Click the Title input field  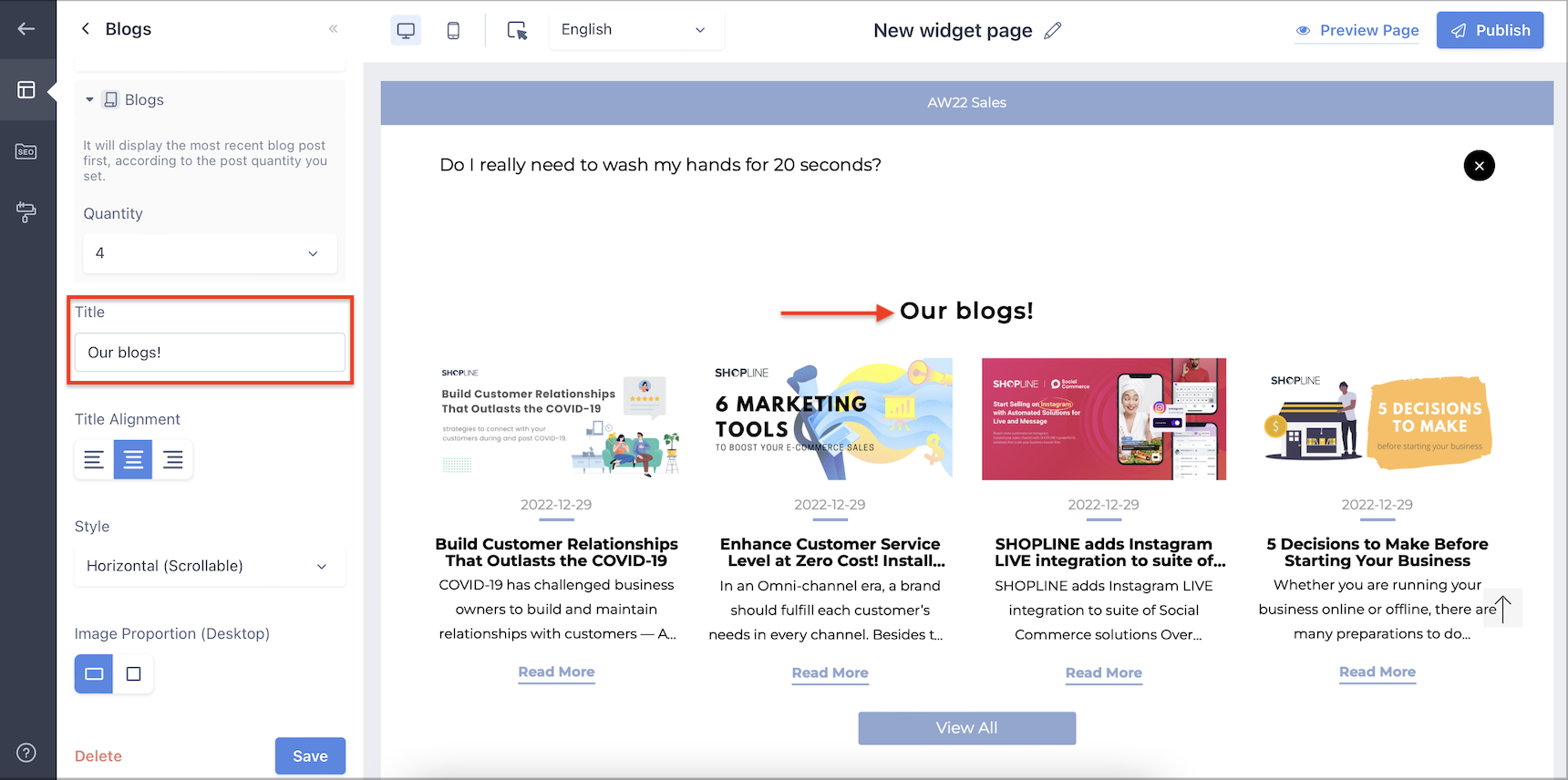coord(210,353)
